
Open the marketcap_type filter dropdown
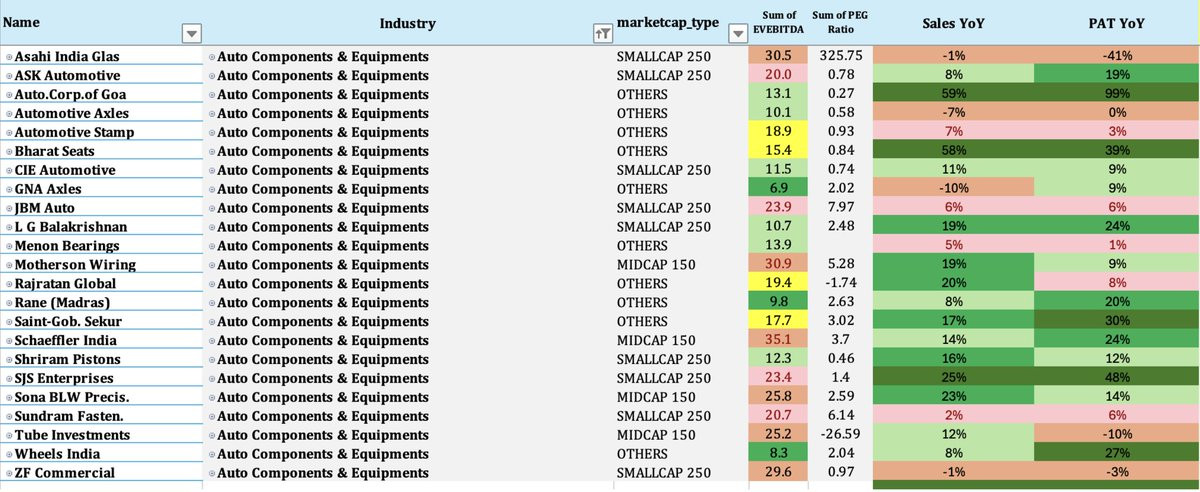click(737, 34)
